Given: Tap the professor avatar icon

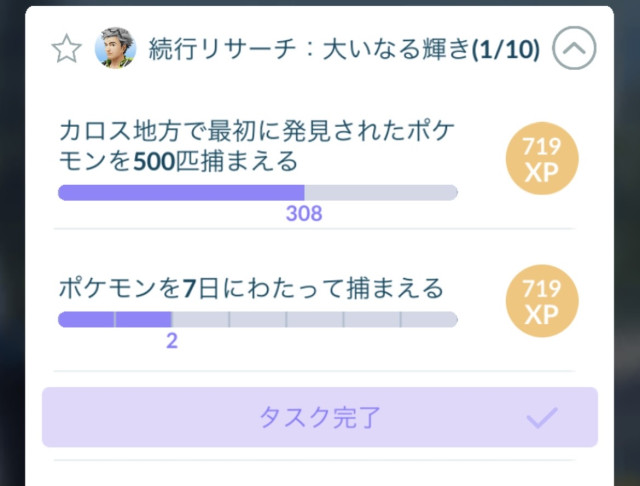Looking at the screenshot, I should pos(115,48).
